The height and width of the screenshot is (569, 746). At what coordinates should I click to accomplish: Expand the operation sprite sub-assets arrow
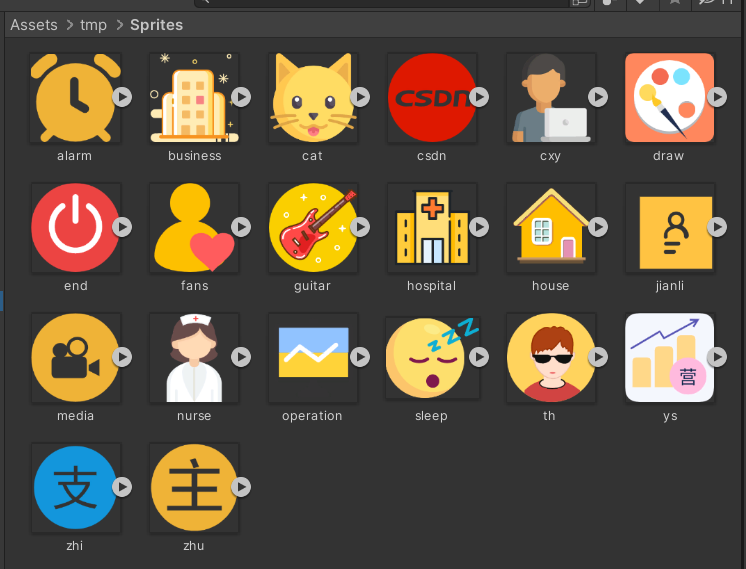pyautogui.click(x=360, y=357)
